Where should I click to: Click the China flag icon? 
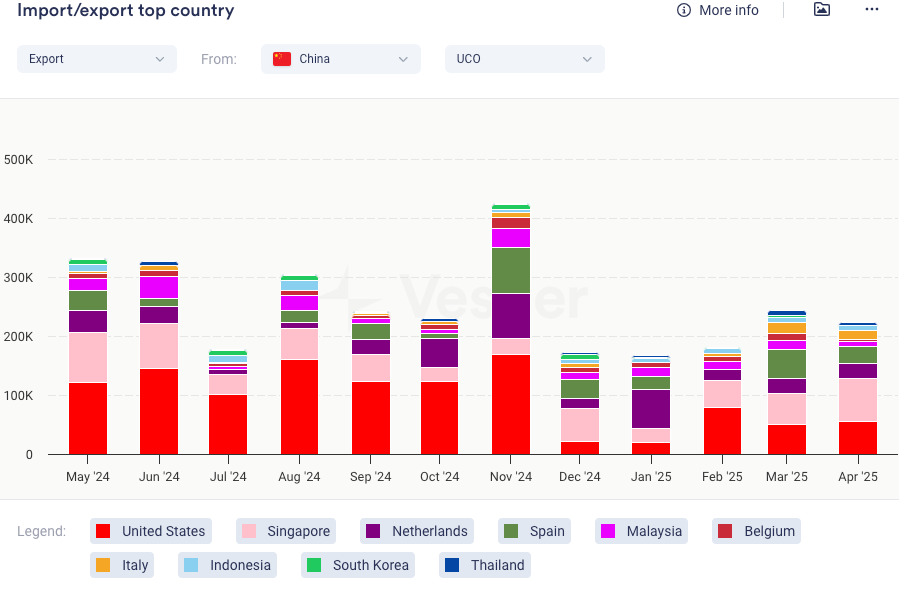click(282, 59)
